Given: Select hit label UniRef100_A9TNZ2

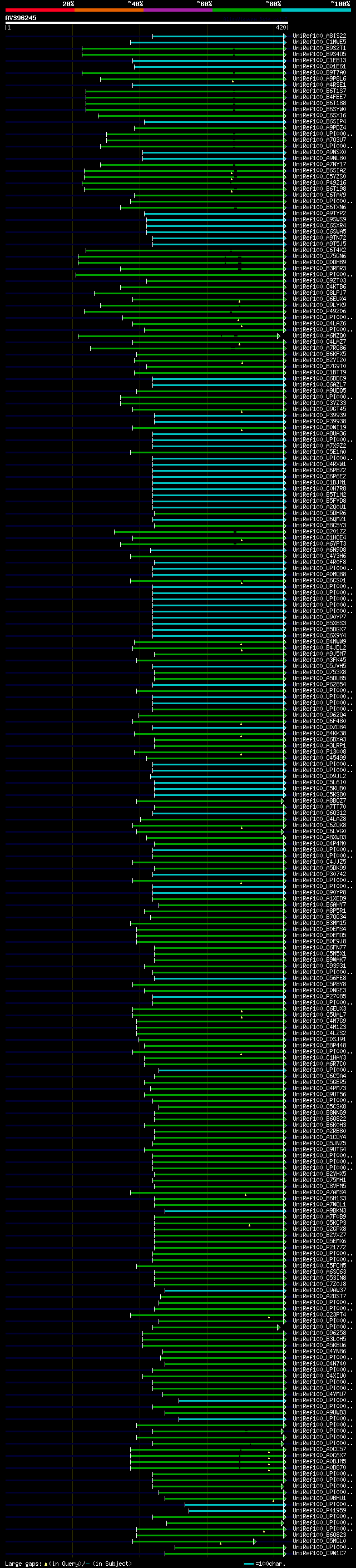Looking at the screenshot, I should pos(319,238).
